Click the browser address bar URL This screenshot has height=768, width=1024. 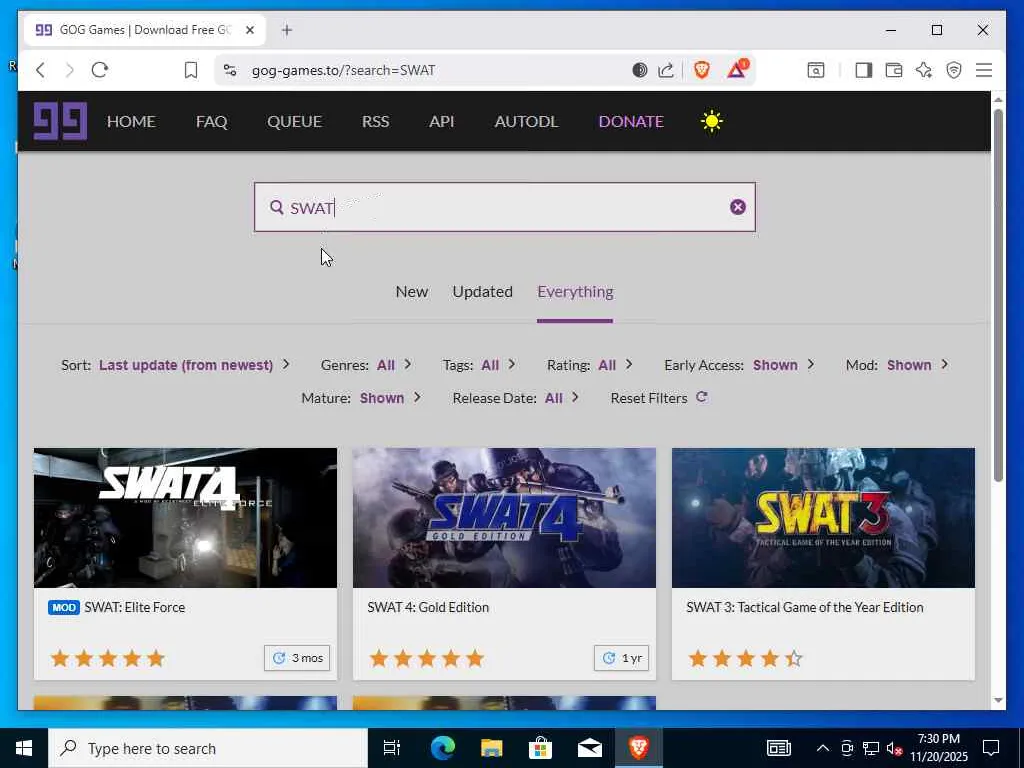tap(344, 70)
